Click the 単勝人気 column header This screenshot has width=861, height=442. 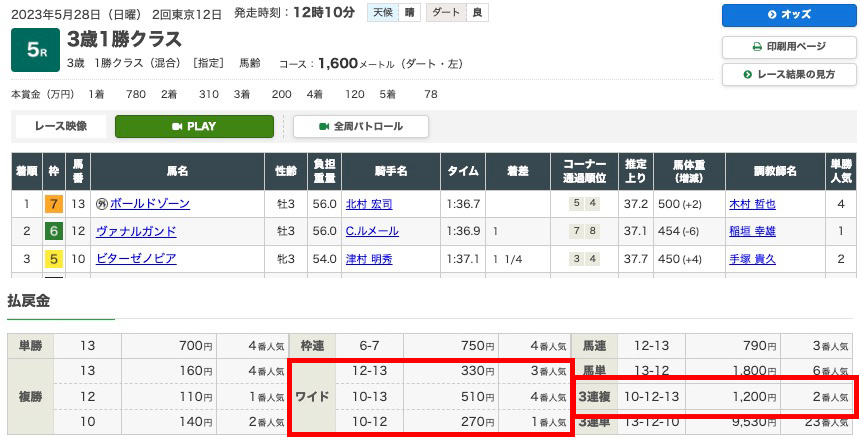841,171
